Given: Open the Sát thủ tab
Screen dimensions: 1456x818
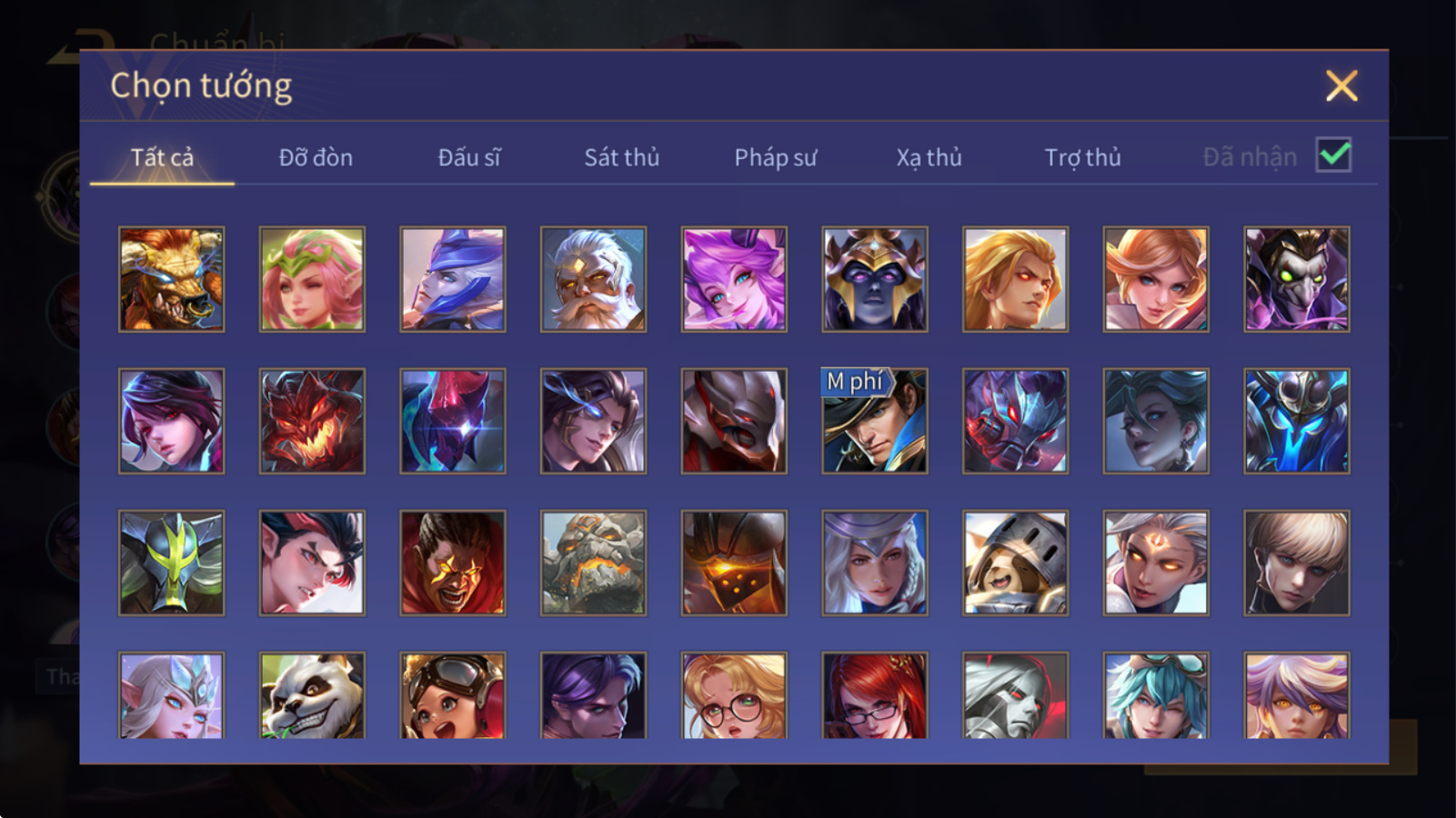Looking at the screenshot, I should 621,157.
